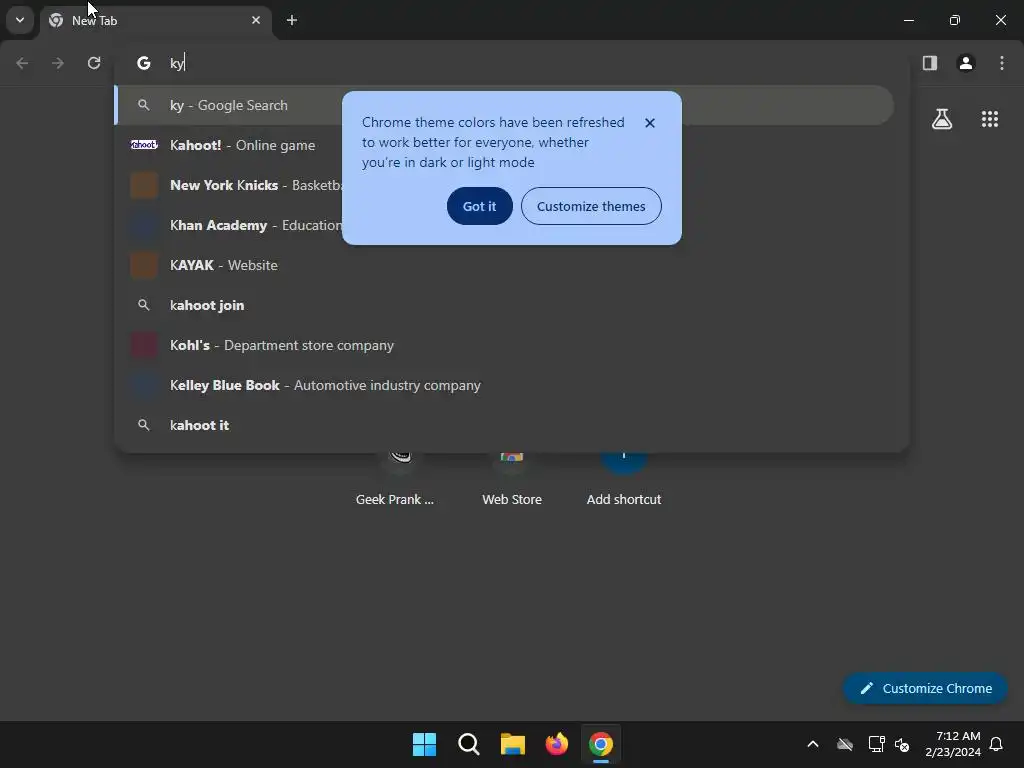The width and height of the screenshot is (1024, 768).
Task: Choose the Kelley Blue Book suggestion
Action: tap(504, 385)
